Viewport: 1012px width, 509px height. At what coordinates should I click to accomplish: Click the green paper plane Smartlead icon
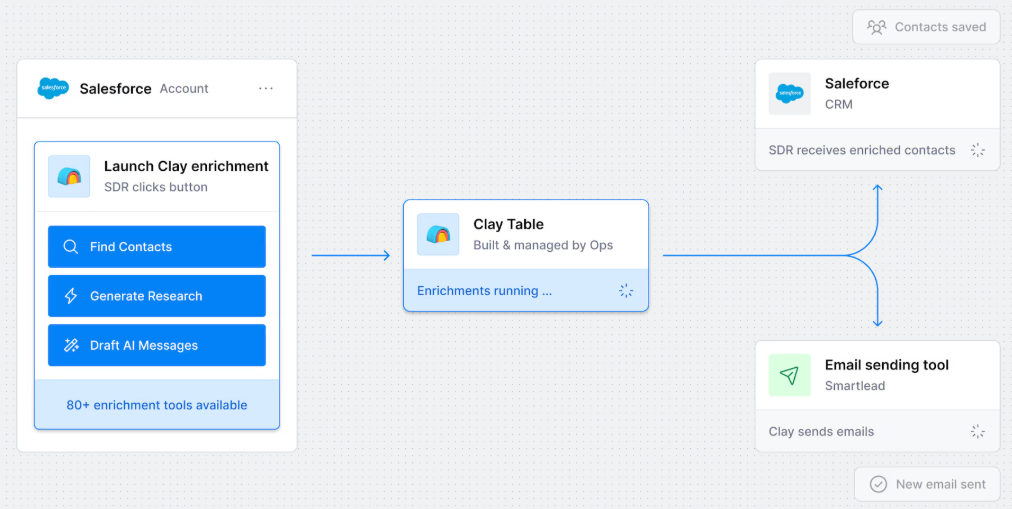[x=790, y=375]
